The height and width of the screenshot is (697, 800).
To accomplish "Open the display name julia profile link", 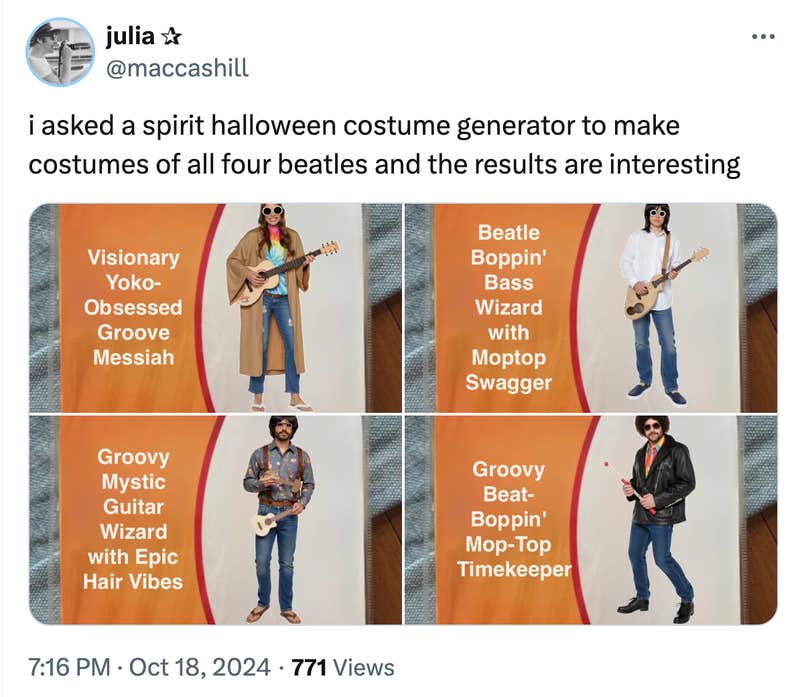I will 130,38.
